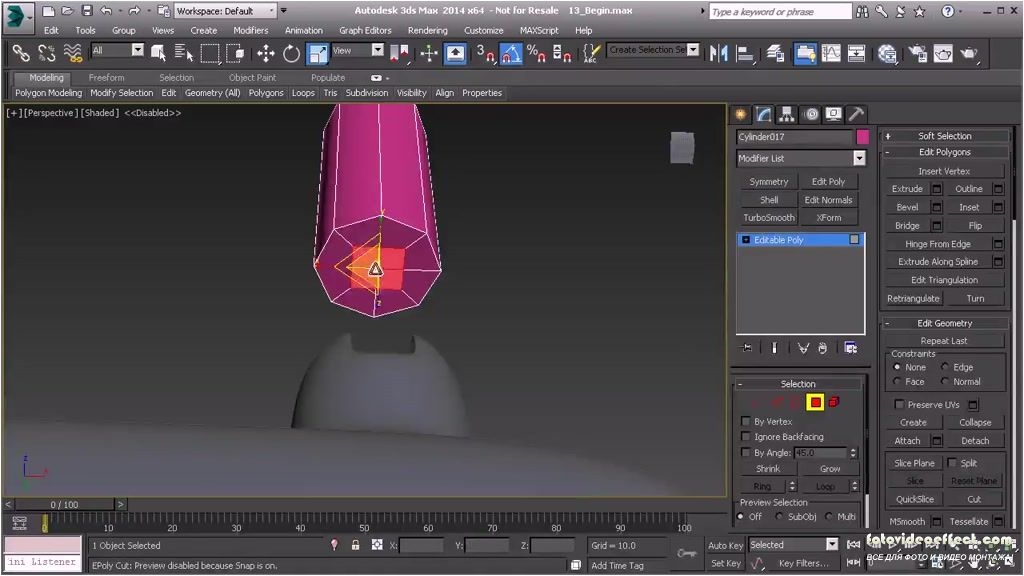1024x576 pixels.
Task: Enable the By Vertex checkbox
Action: [x=746, y=422]
